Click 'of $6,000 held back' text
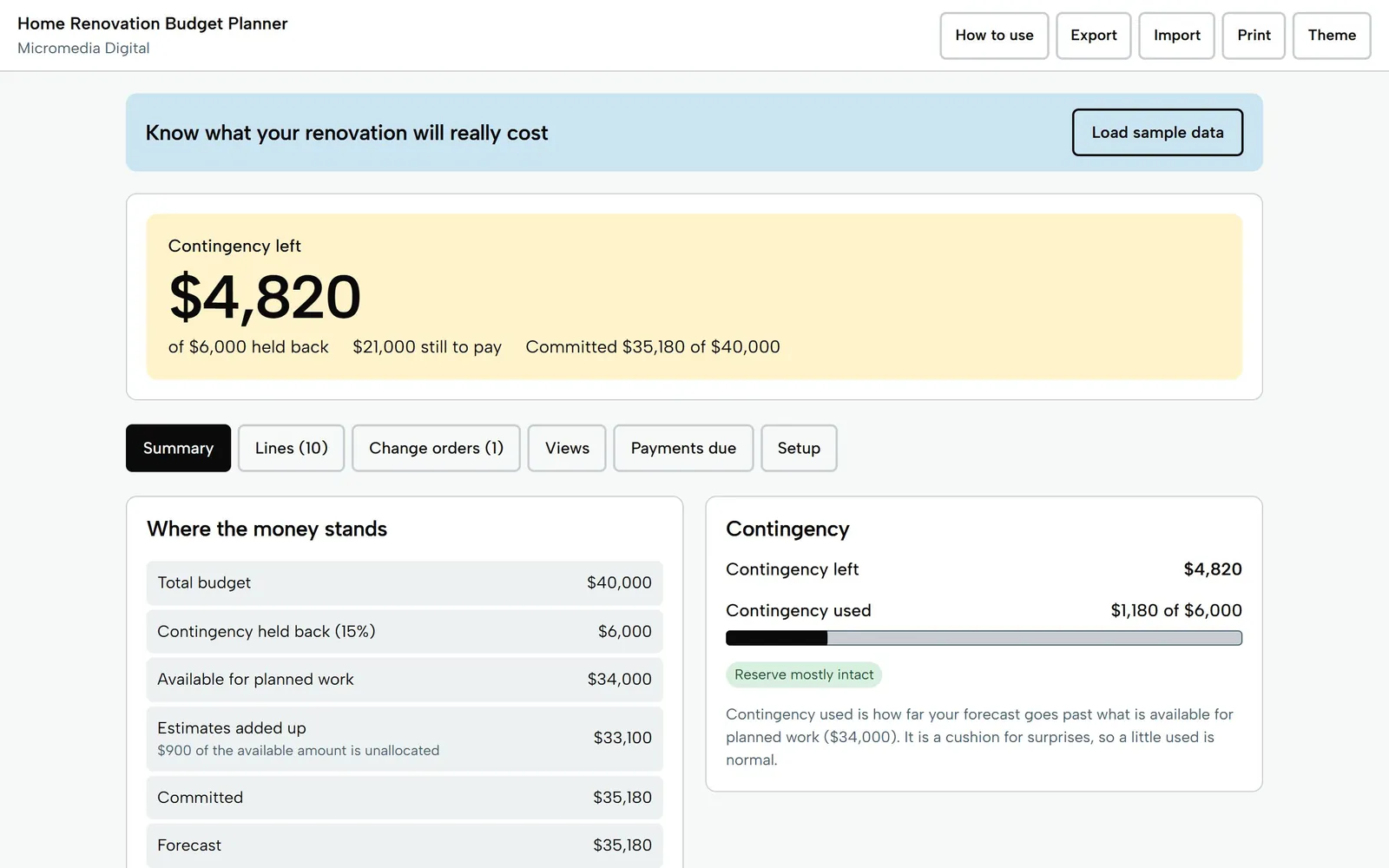Viewport: 1389px width, 868px height. (248, 346)
